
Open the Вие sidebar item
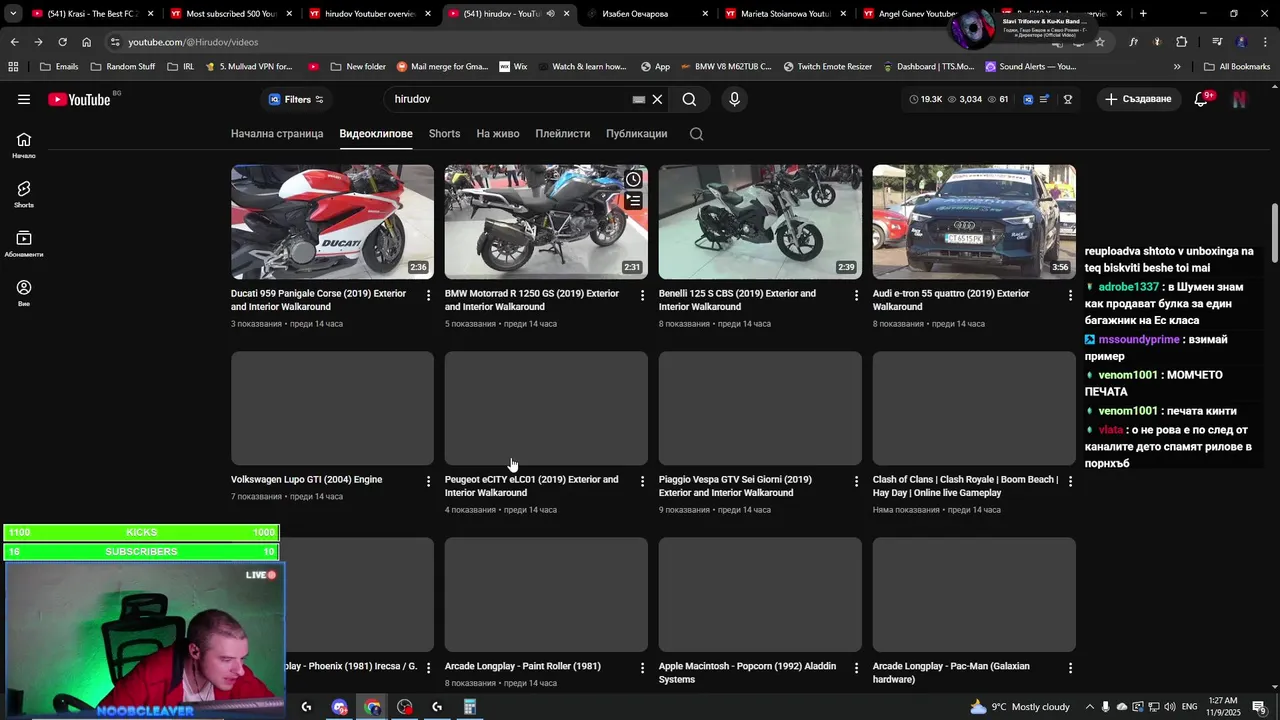[x=24, y=293]
